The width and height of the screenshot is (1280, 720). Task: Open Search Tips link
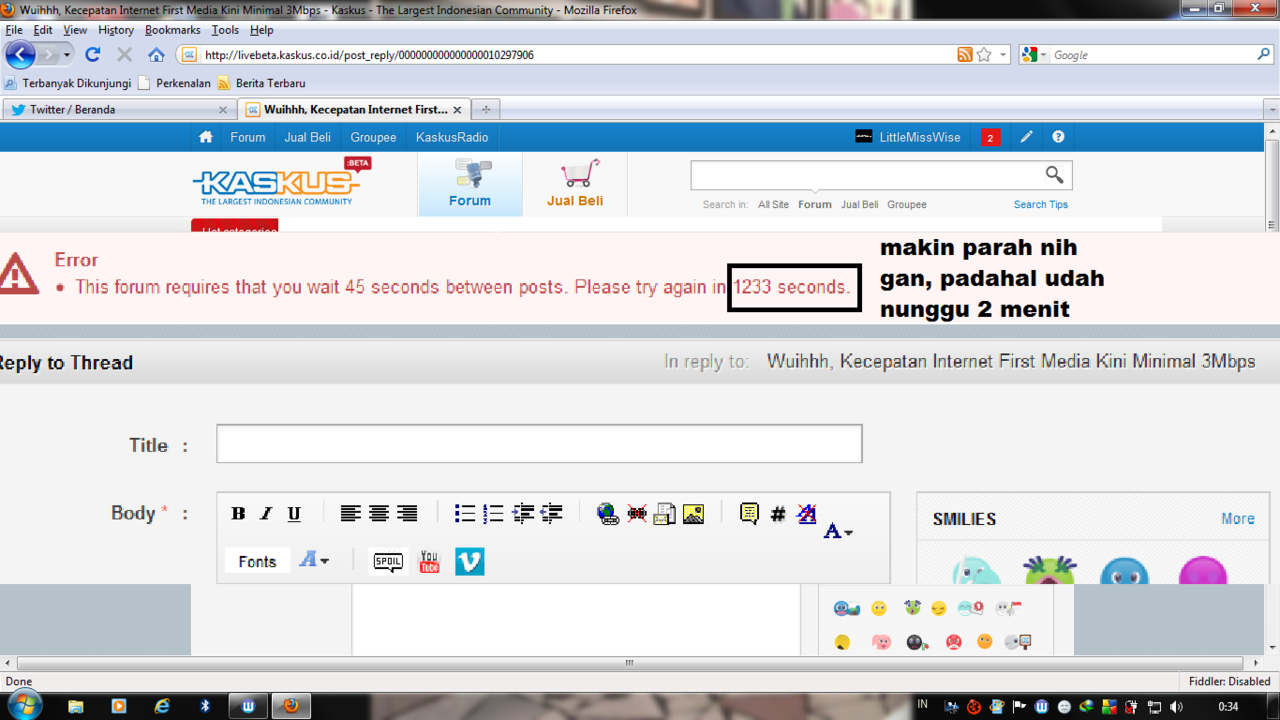(1041, 204)
